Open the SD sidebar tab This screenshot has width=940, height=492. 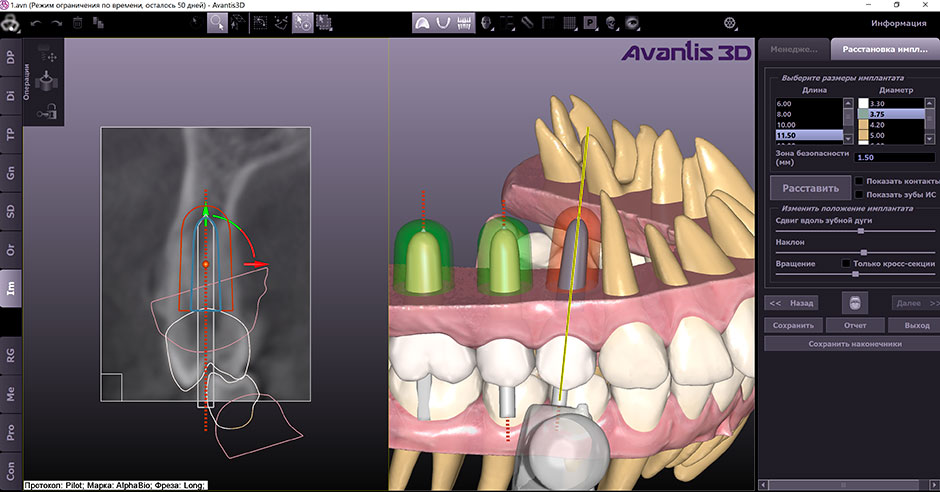[11, 211]
